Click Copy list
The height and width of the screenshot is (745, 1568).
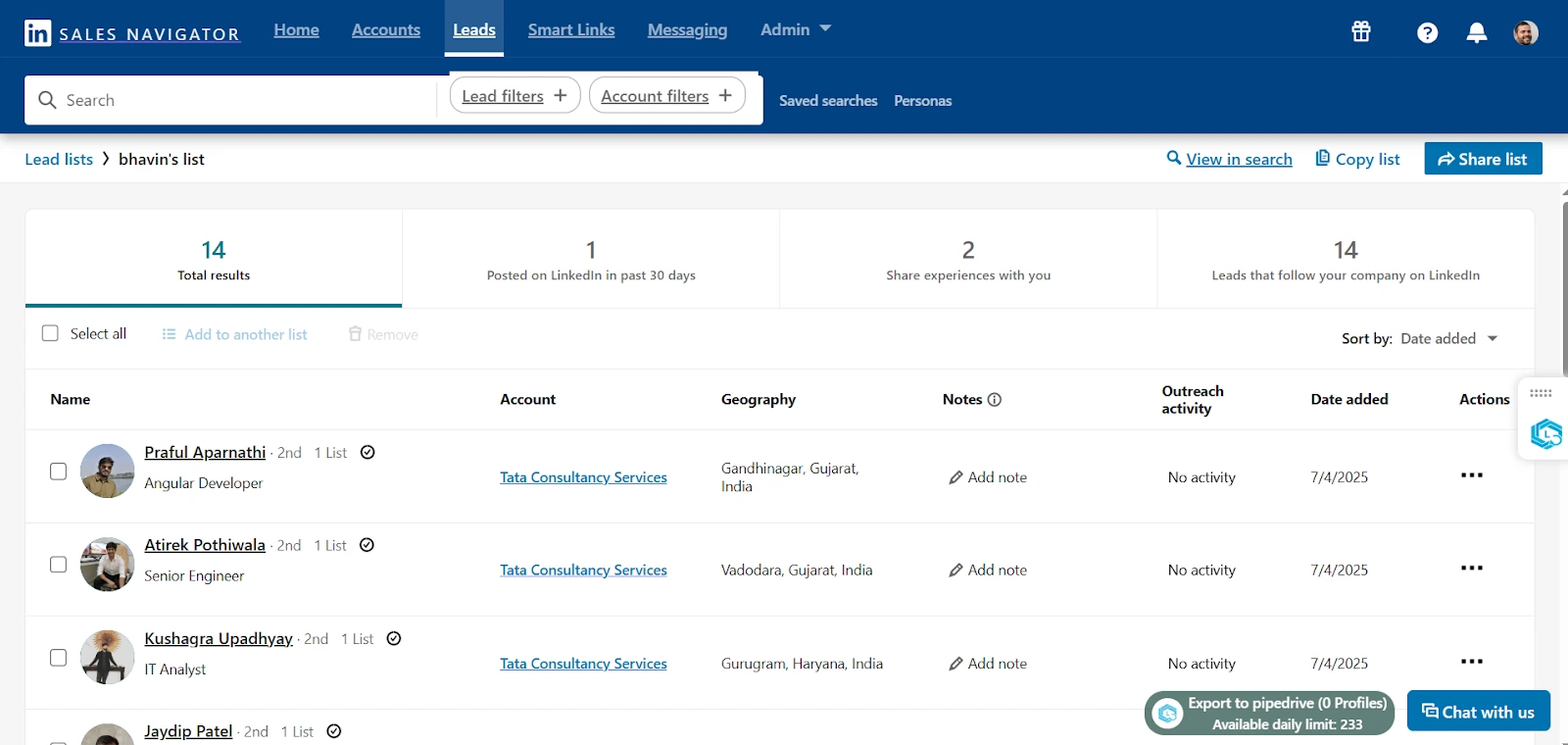click(x=1357, y=159)
